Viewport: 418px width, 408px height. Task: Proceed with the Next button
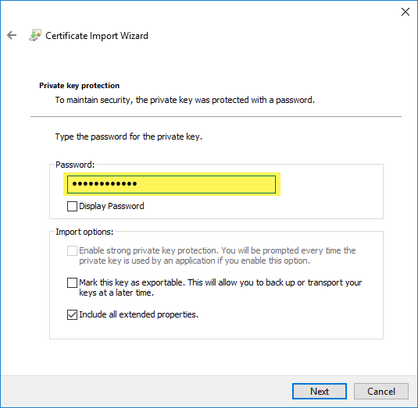pyautogui.click(x=319, y=391)
